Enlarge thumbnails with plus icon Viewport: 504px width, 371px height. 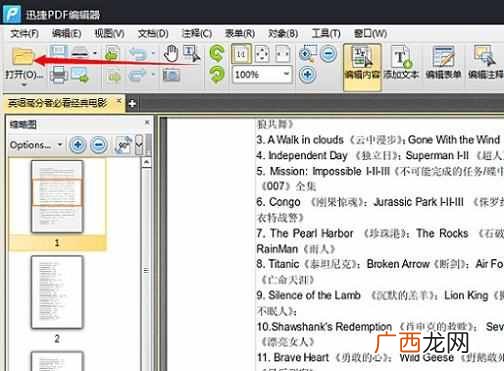(78, 145)
